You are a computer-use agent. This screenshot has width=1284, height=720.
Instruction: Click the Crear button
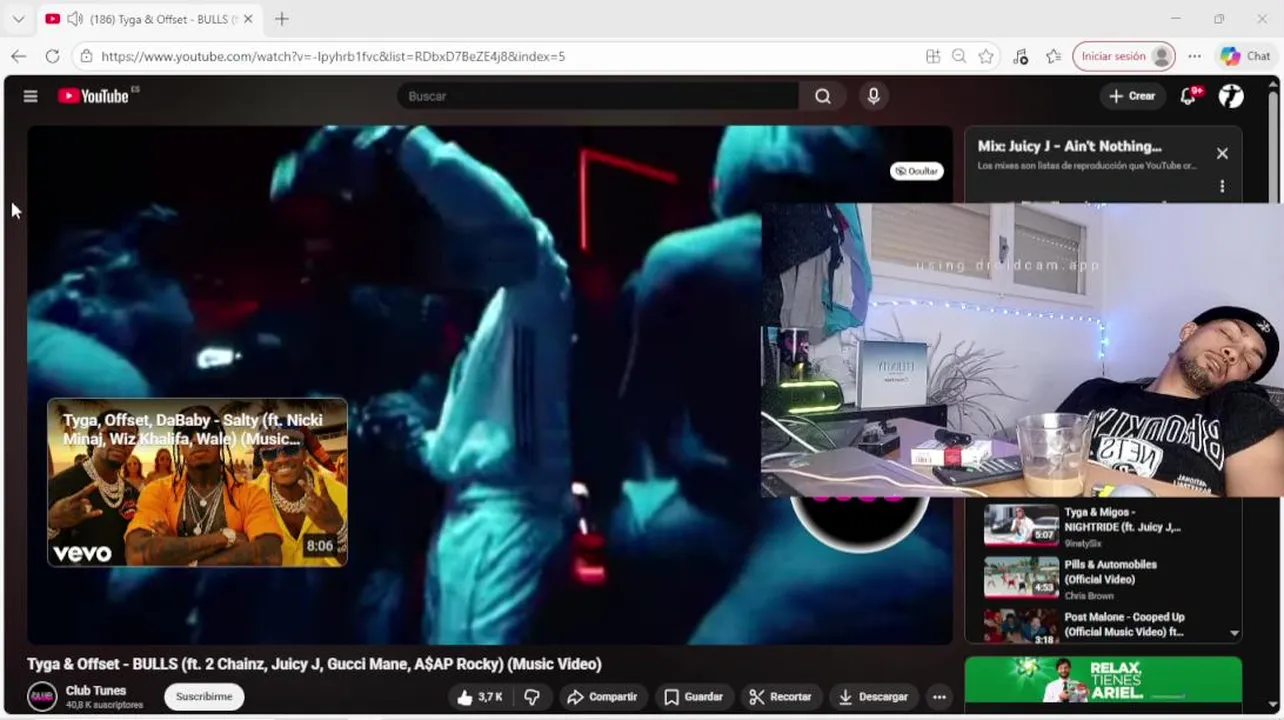point(1132,96)
